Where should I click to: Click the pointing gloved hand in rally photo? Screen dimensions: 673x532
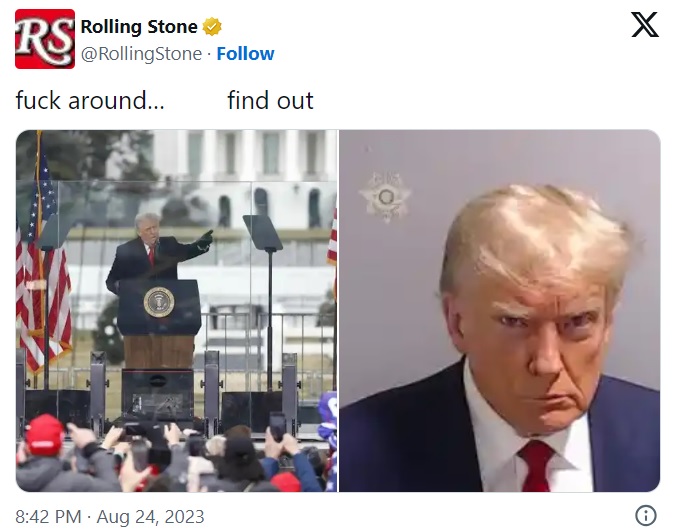(x=205, y=240)
